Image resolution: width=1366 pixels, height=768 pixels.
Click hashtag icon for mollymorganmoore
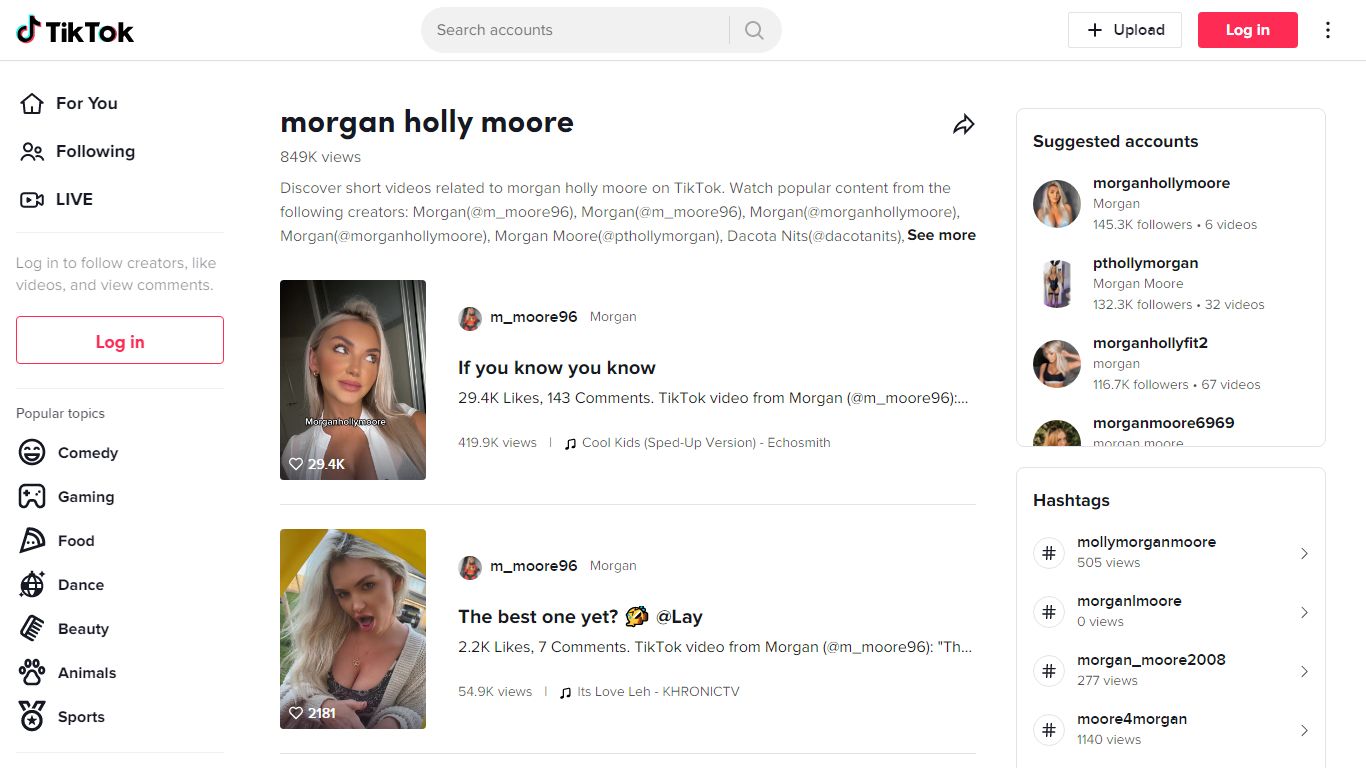[1049, 553]
